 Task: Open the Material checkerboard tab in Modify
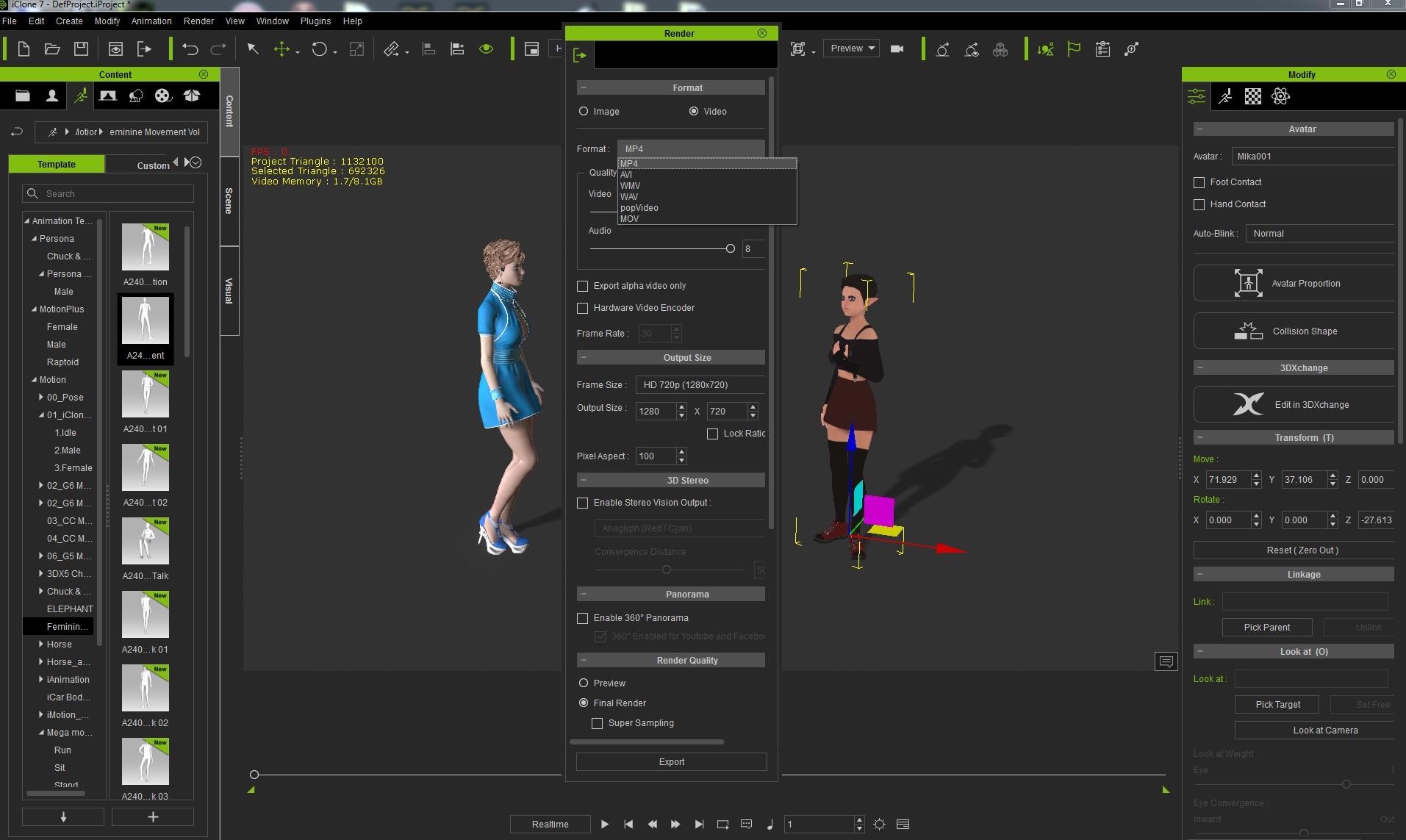click(x=1253, y=96)
